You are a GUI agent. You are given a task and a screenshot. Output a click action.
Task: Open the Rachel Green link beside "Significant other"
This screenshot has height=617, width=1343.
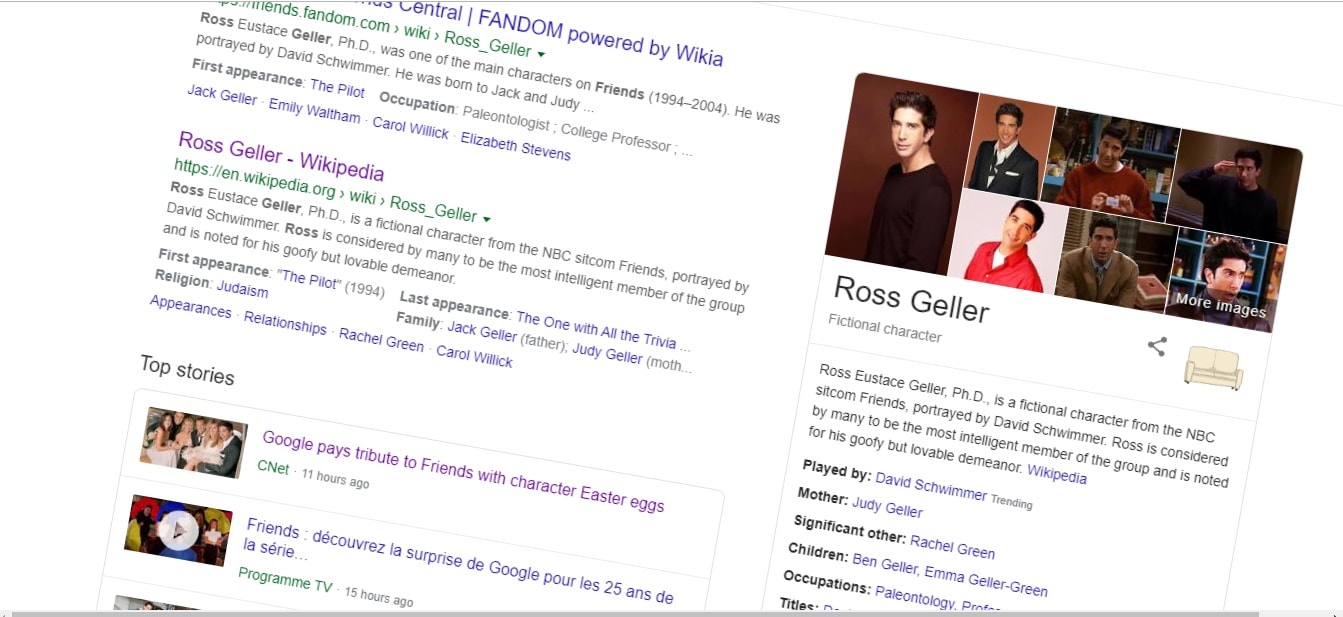pos(952,546)
